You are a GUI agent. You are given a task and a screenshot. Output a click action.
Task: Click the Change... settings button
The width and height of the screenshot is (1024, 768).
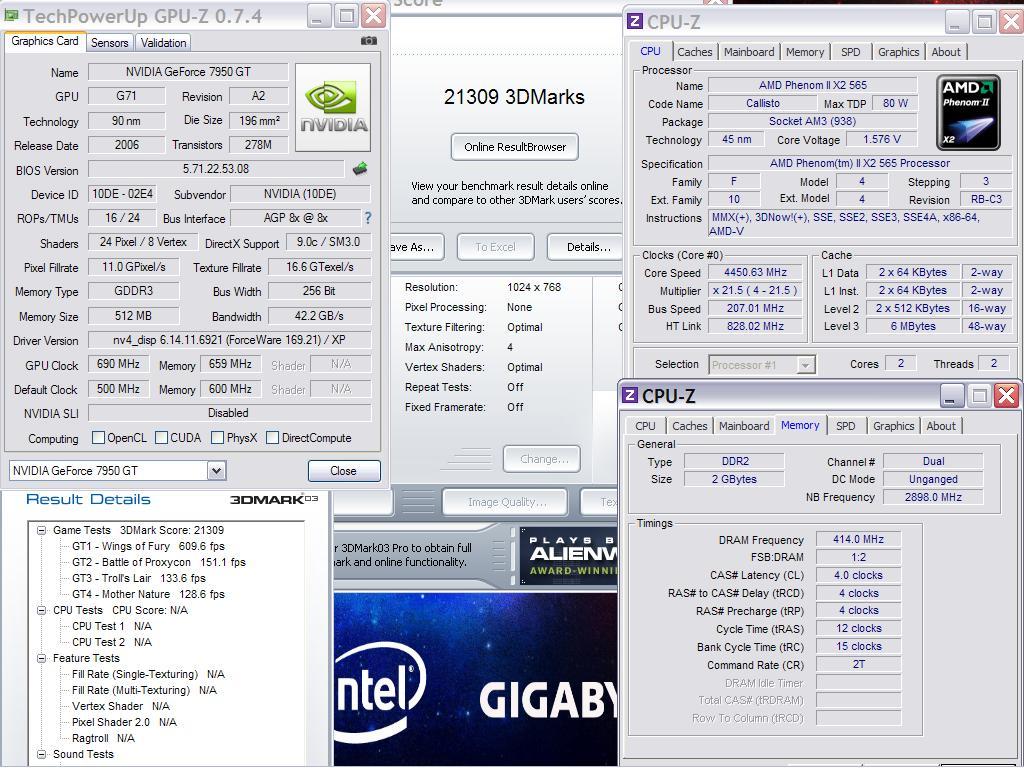542,459
